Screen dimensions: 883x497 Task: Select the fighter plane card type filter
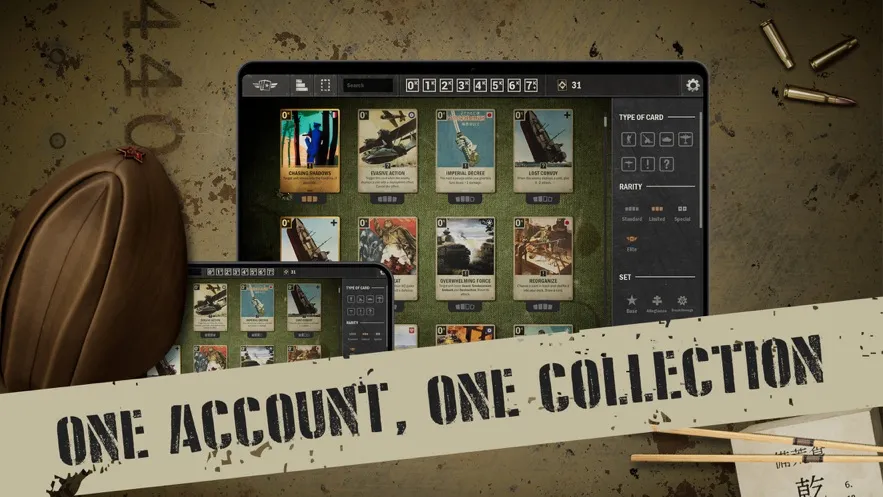[x=628, y=164]
